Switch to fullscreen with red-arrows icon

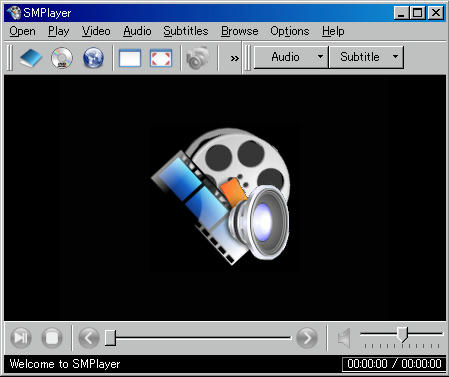coord(161,58)
